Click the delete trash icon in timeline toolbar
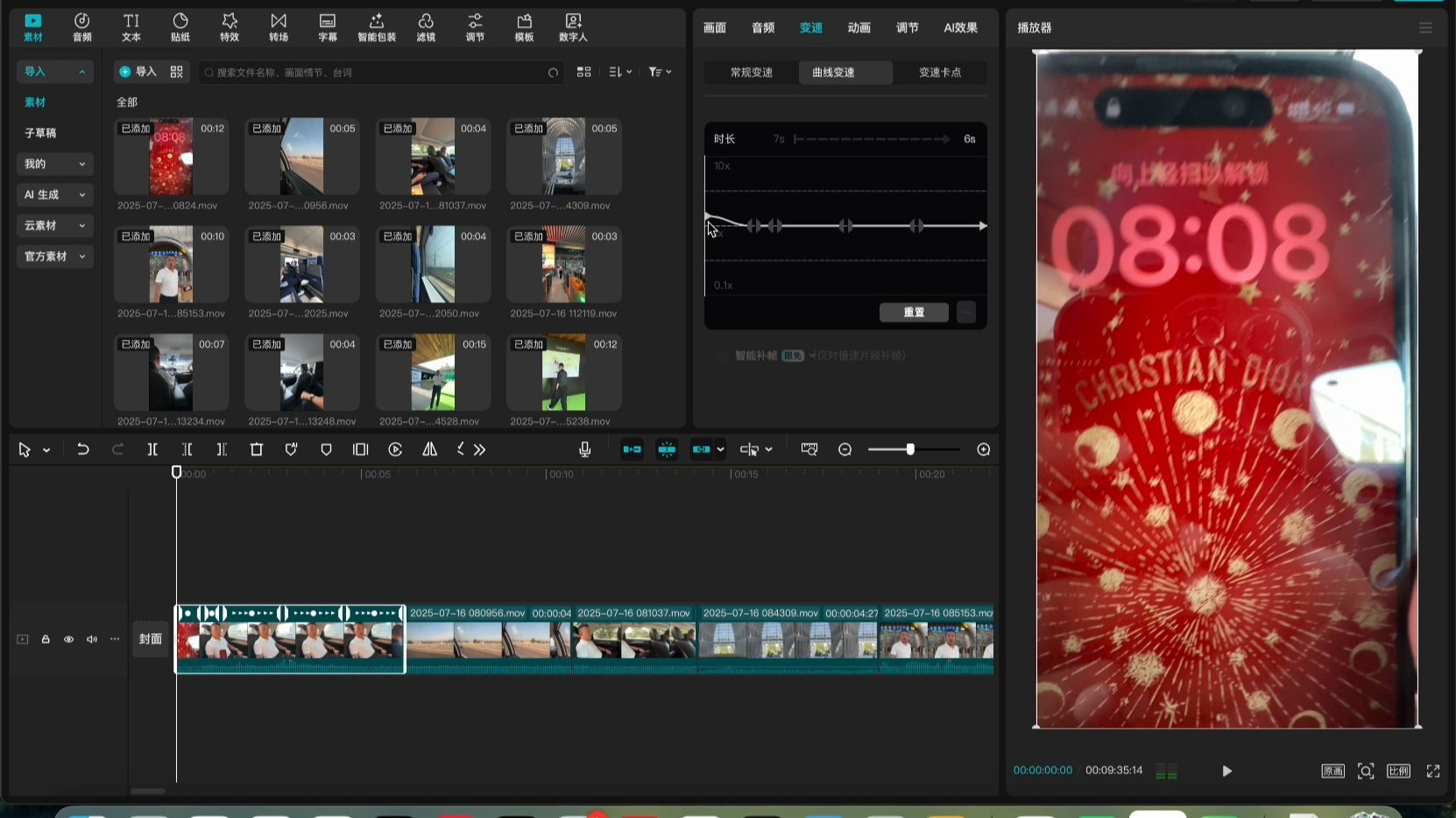 tap(257, 449)
